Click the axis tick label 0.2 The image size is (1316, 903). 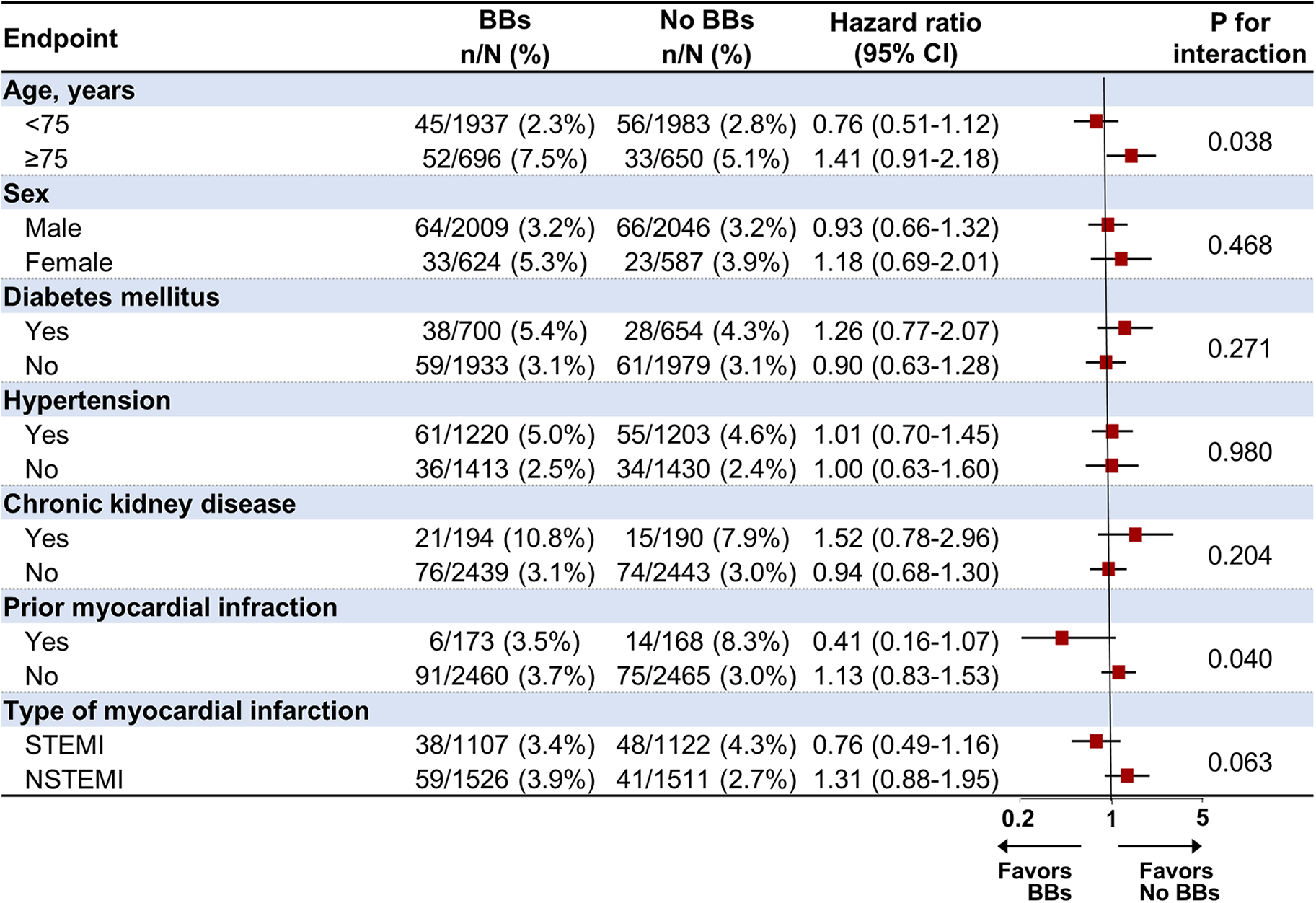1017,819
